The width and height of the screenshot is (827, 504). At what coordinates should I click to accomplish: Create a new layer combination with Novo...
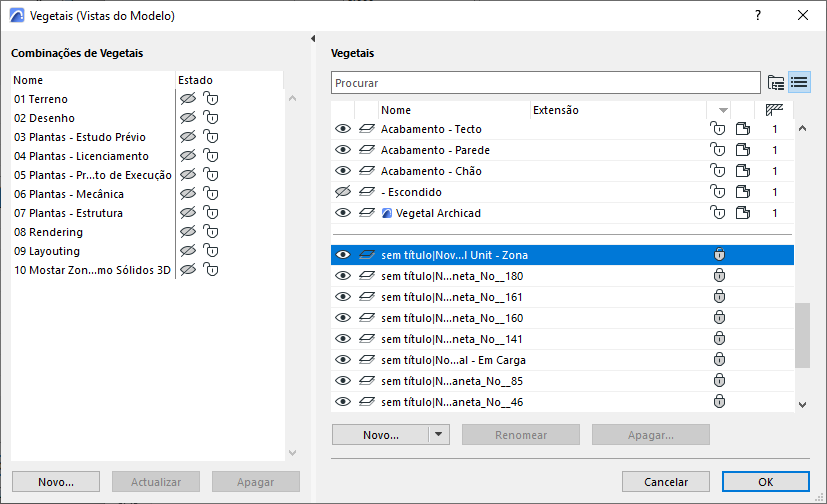(x=56, y=482)
